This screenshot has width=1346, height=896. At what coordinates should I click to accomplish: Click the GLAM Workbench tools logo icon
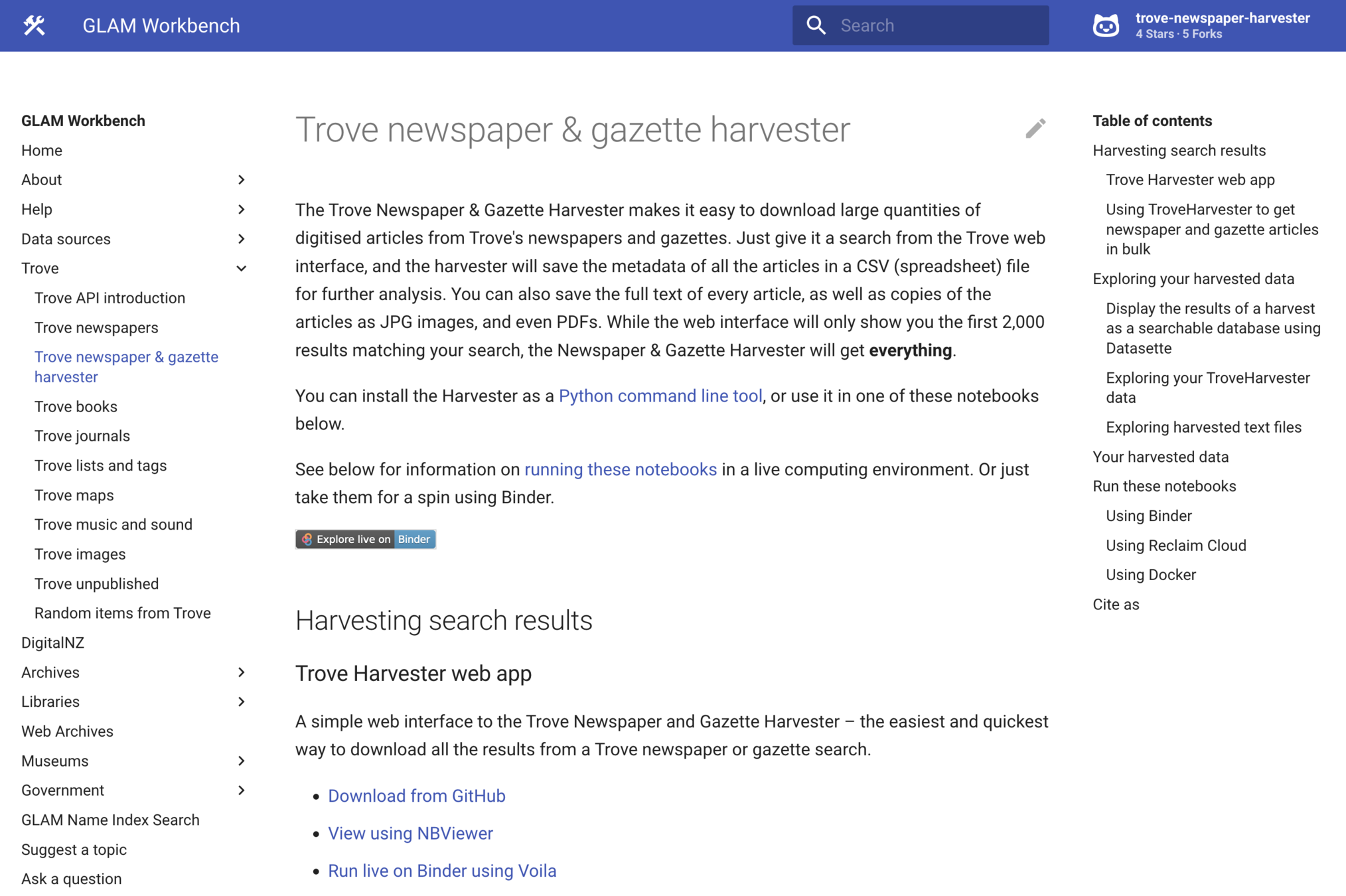point(35,25)
